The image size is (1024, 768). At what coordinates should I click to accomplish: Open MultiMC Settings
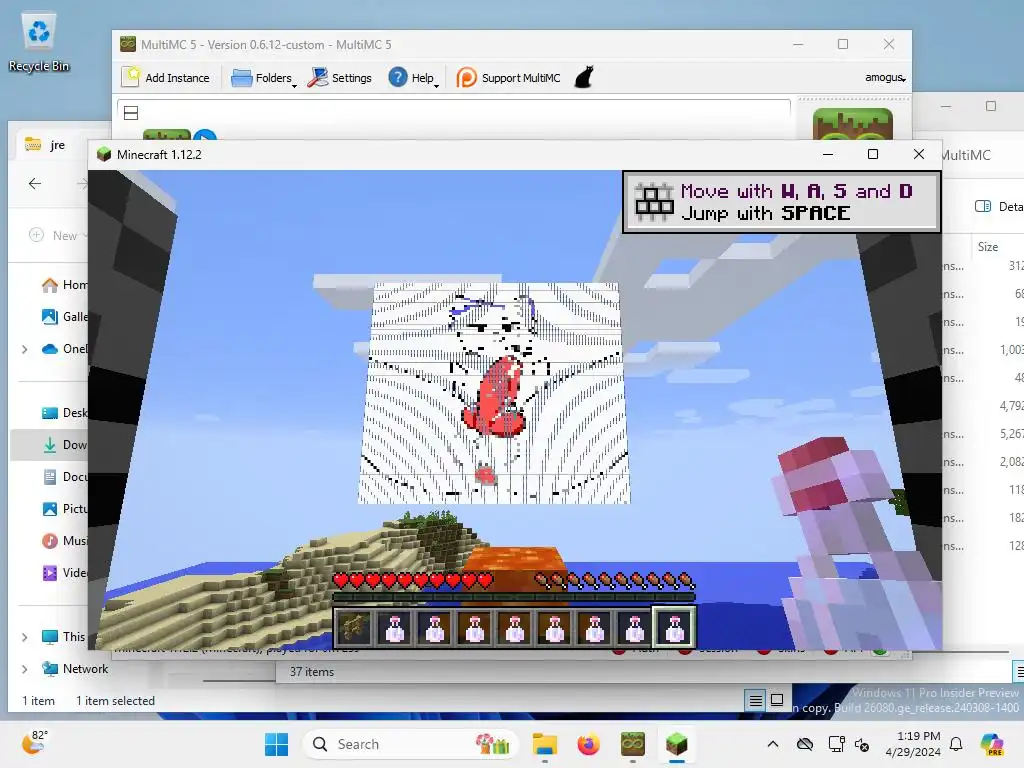[340, 78]
